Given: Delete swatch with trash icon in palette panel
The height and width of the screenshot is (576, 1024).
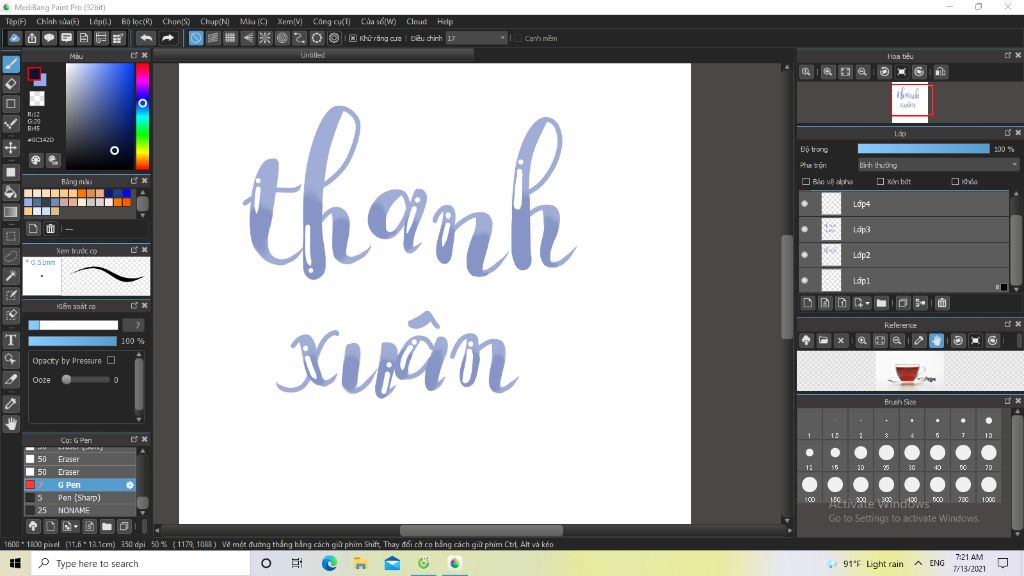Looking at the screenshot, I should pos(50,229).
